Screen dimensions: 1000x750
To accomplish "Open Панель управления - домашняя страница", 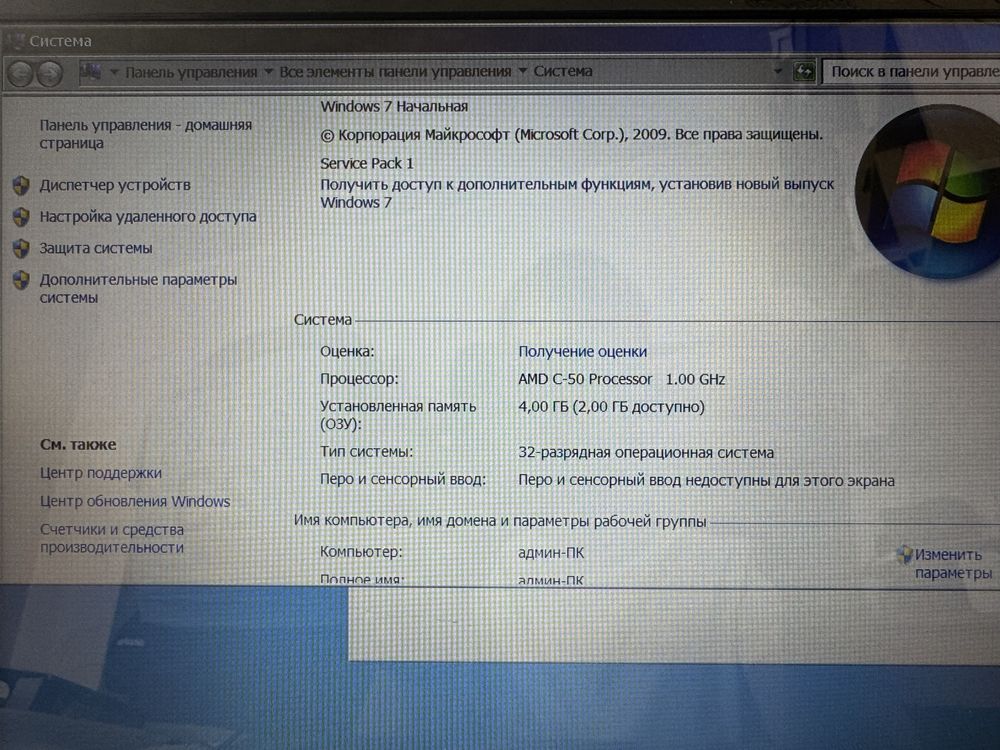I will click(145, 134).
